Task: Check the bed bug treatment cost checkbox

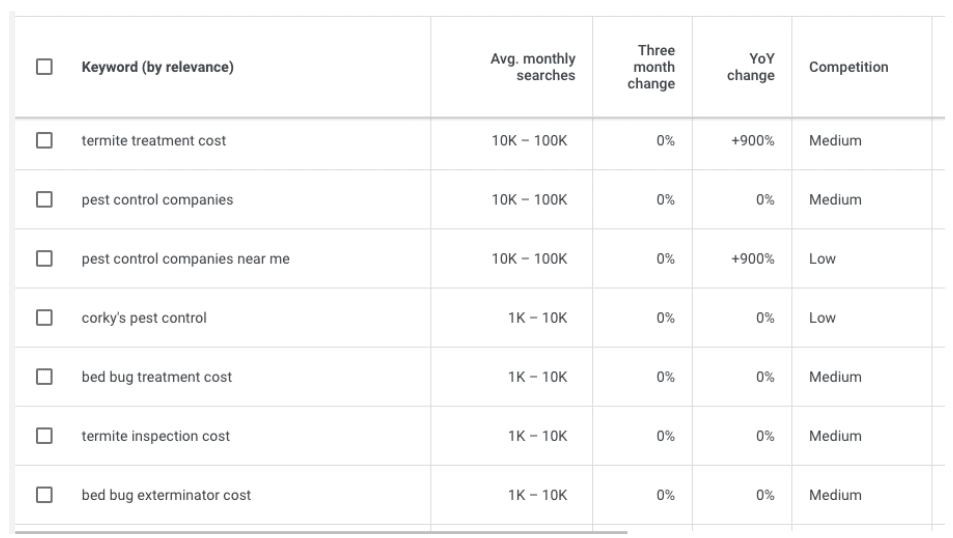Action: pos(44,377)
